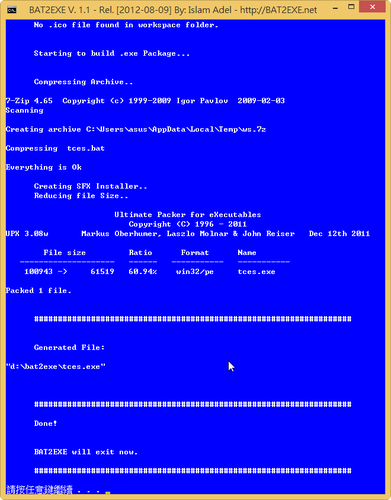Click the 'Generated File:' label

69,347
